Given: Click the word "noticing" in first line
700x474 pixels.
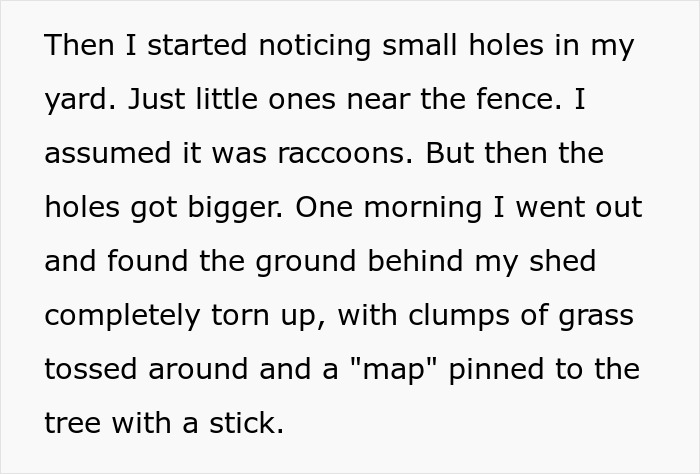Looking at the screenshot, I should coord(315,47).
